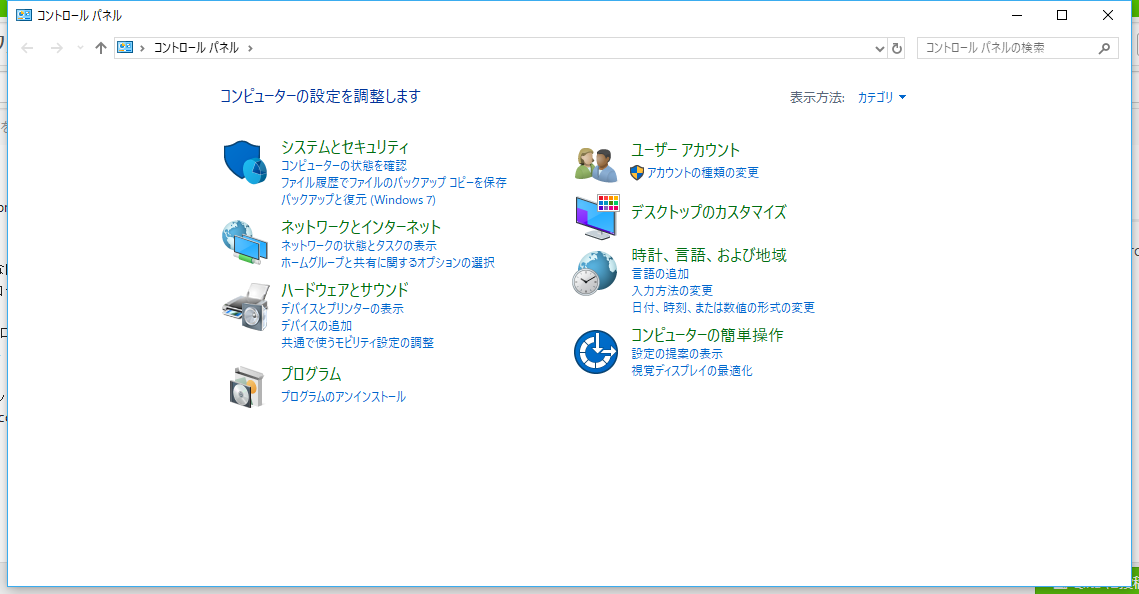Click the window title bar Control Panel icon

[24, 15]
